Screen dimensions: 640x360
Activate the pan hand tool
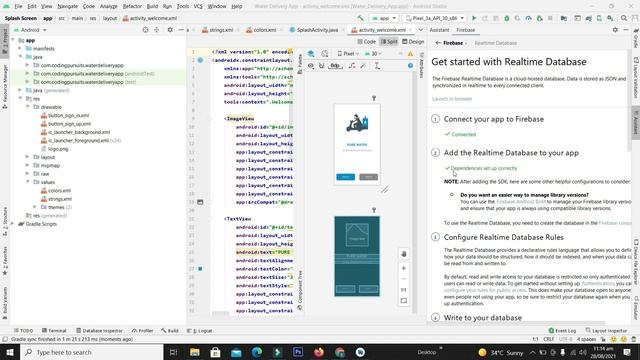tap(404, 253)
